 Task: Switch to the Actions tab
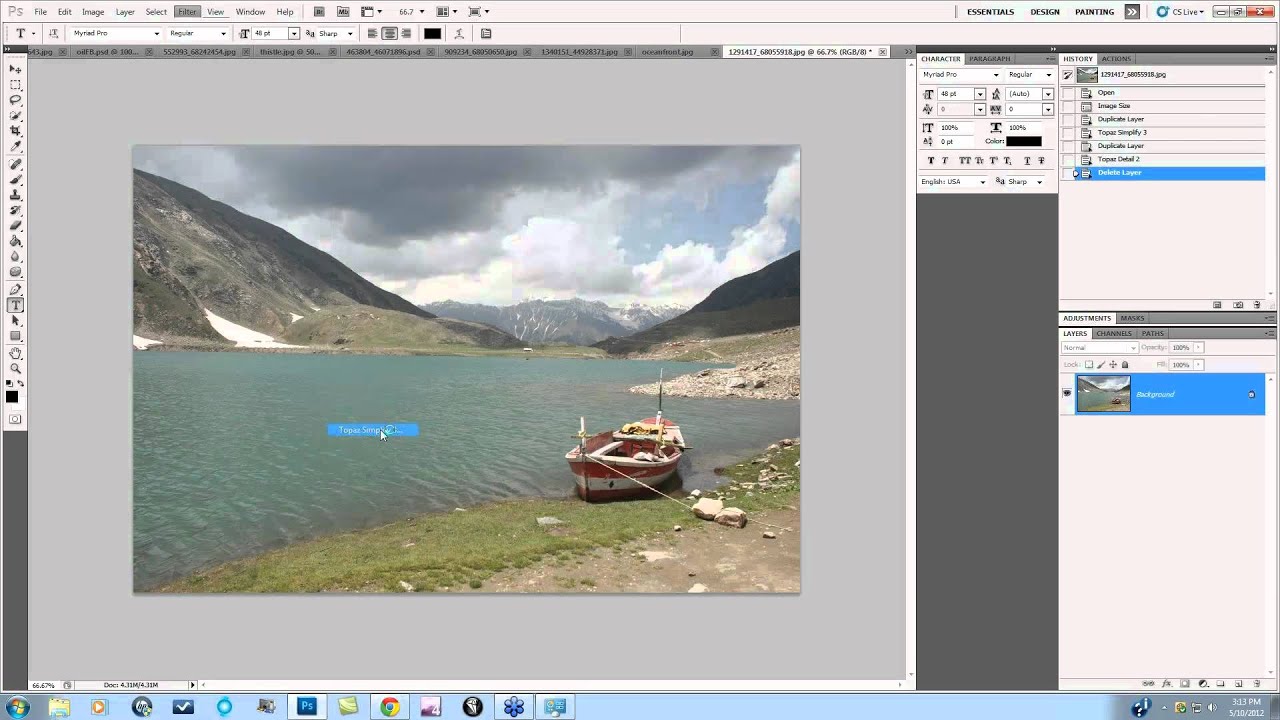pyautogui.click(x=1116, y=59)
